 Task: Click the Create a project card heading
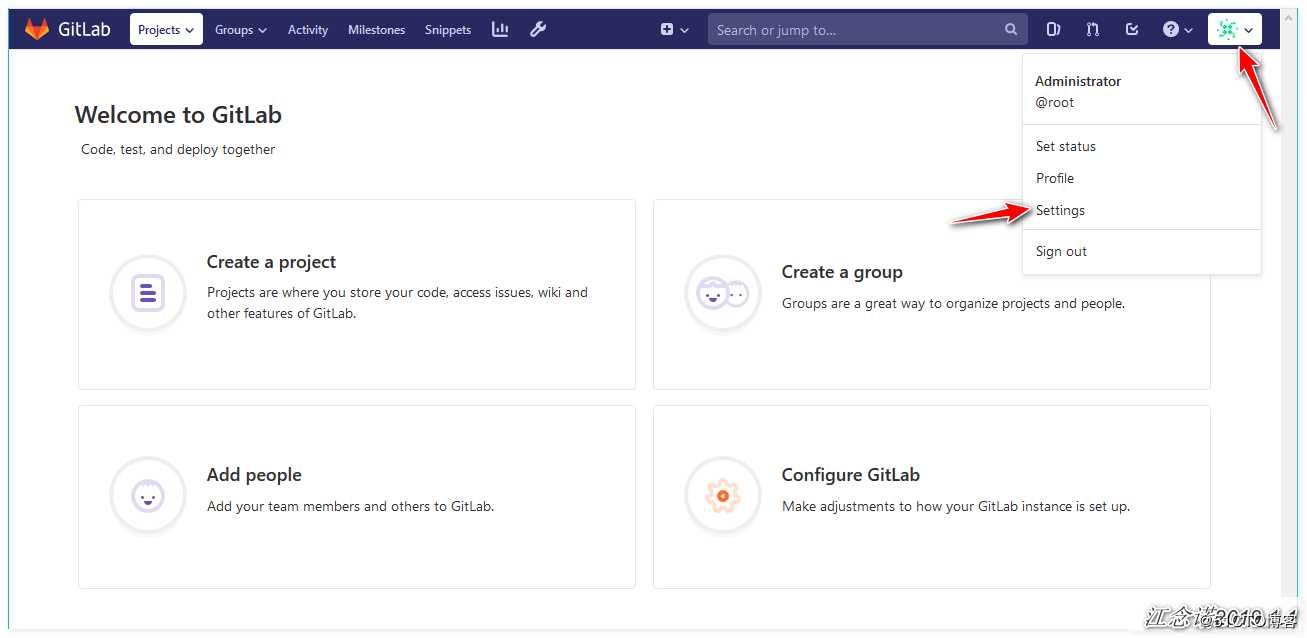(x=271, y=262)
